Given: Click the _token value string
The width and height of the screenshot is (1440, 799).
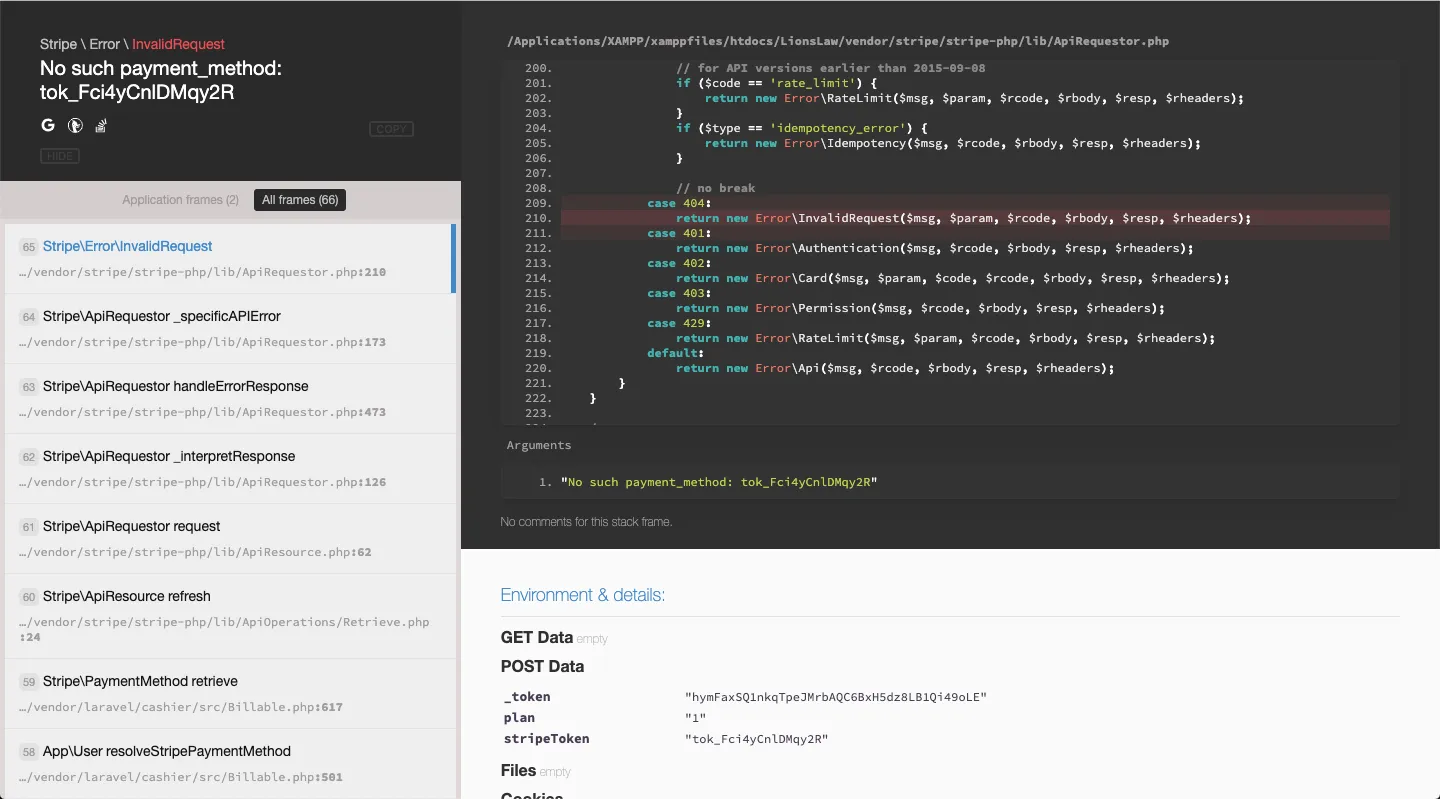Looking at the screenshot, I should 836,697.
